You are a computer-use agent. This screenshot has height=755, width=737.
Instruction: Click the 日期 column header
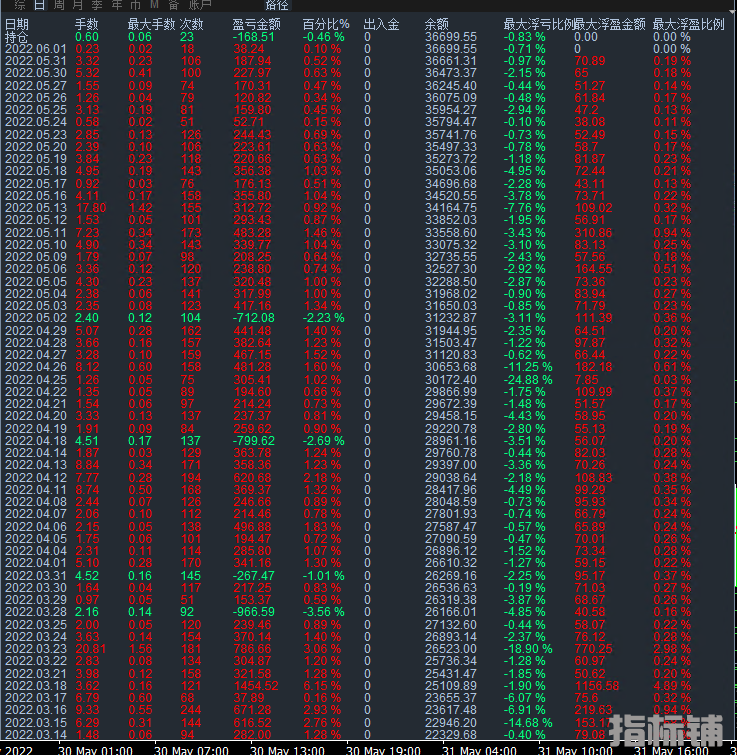pyautogui.click(x=17, y=23)
